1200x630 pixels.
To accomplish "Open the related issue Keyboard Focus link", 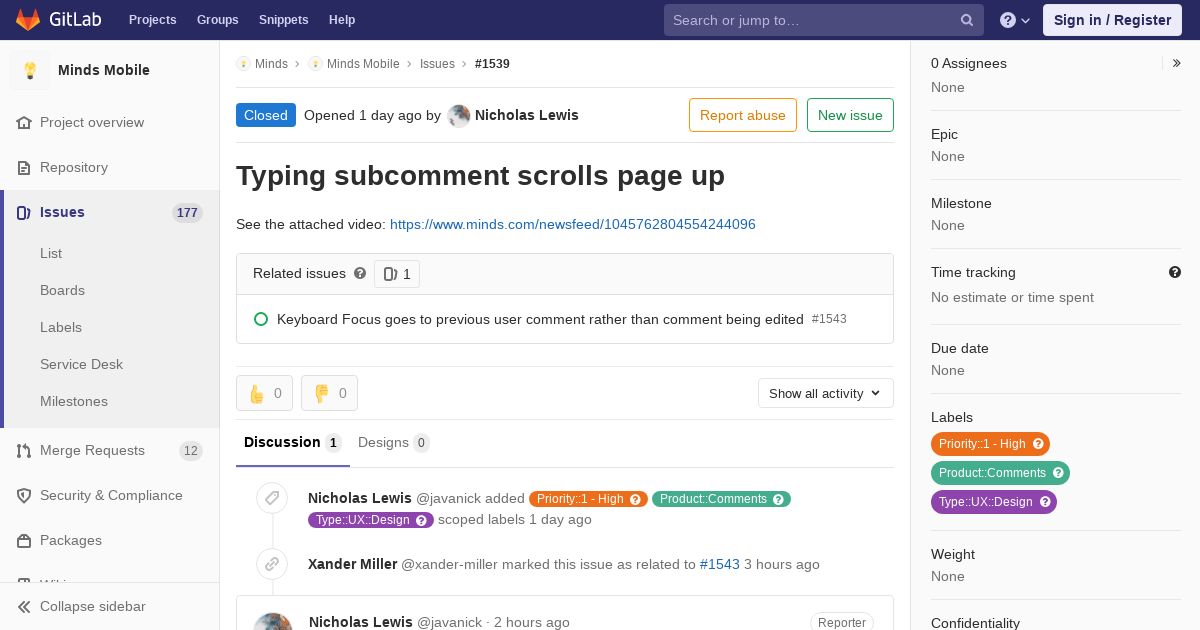I will (x=540, y=319).
